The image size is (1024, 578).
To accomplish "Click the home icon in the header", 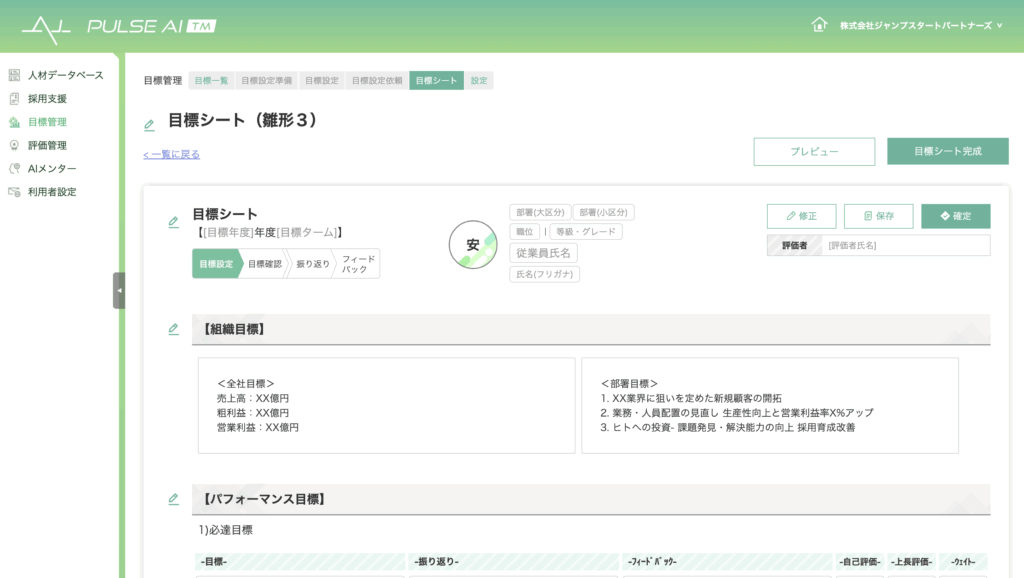I will pyautogui.click(x=819, y=25).
